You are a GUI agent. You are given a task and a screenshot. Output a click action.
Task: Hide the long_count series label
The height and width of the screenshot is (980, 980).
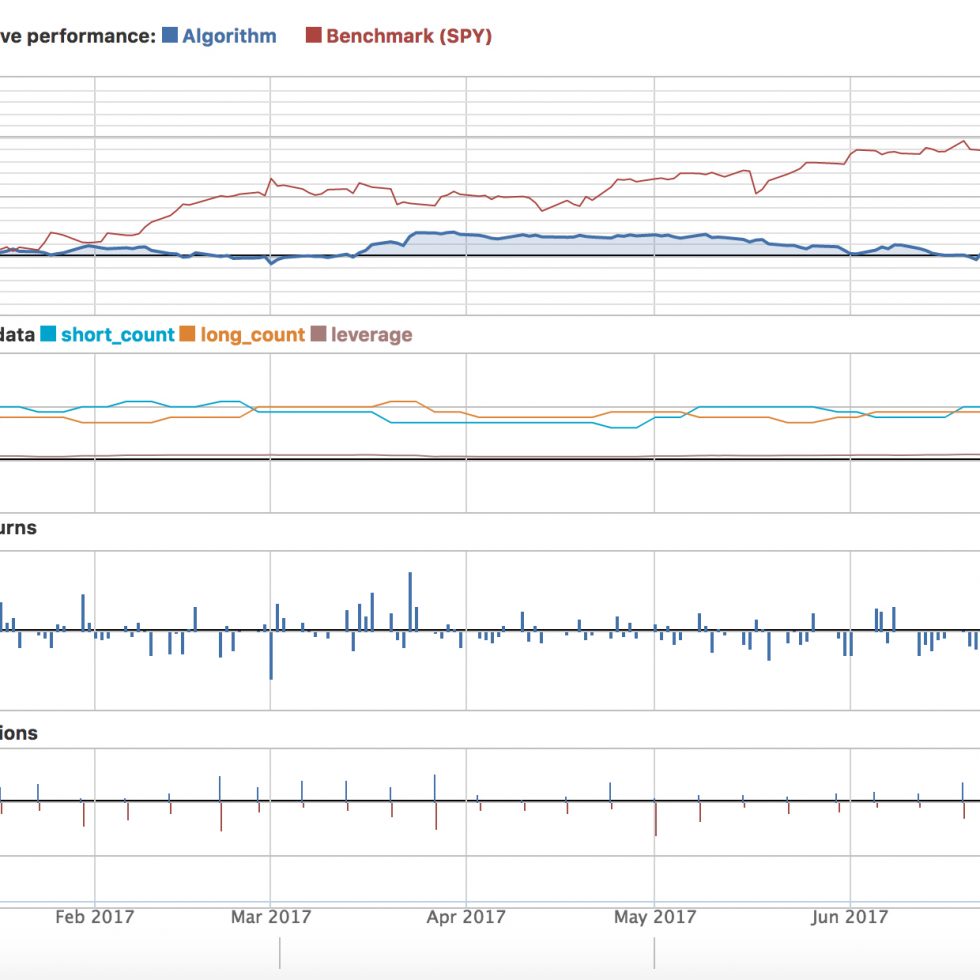click(x=252, y=335)
